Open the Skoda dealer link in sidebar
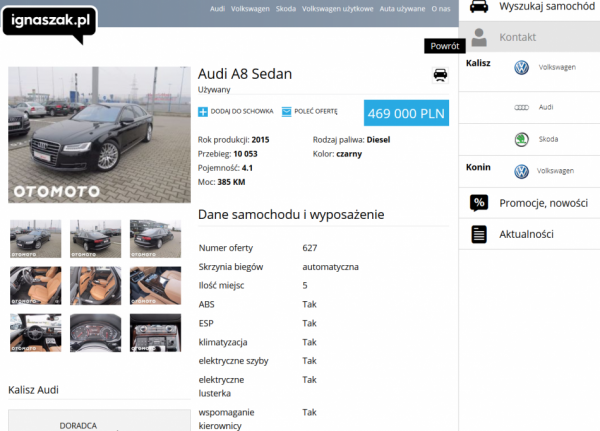Screen dimensions: 600x431 tap(548, 139)
